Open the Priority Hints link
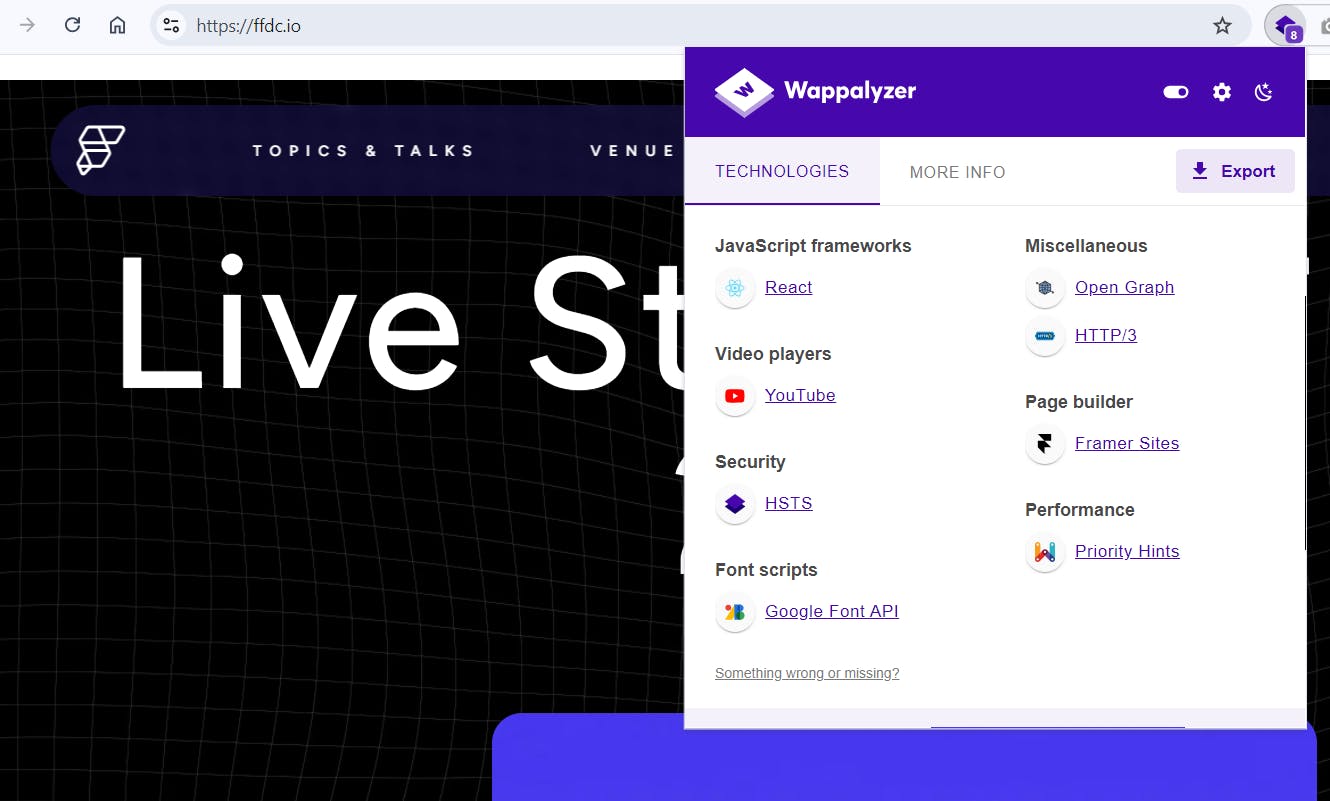 (x=1127, y=551)
